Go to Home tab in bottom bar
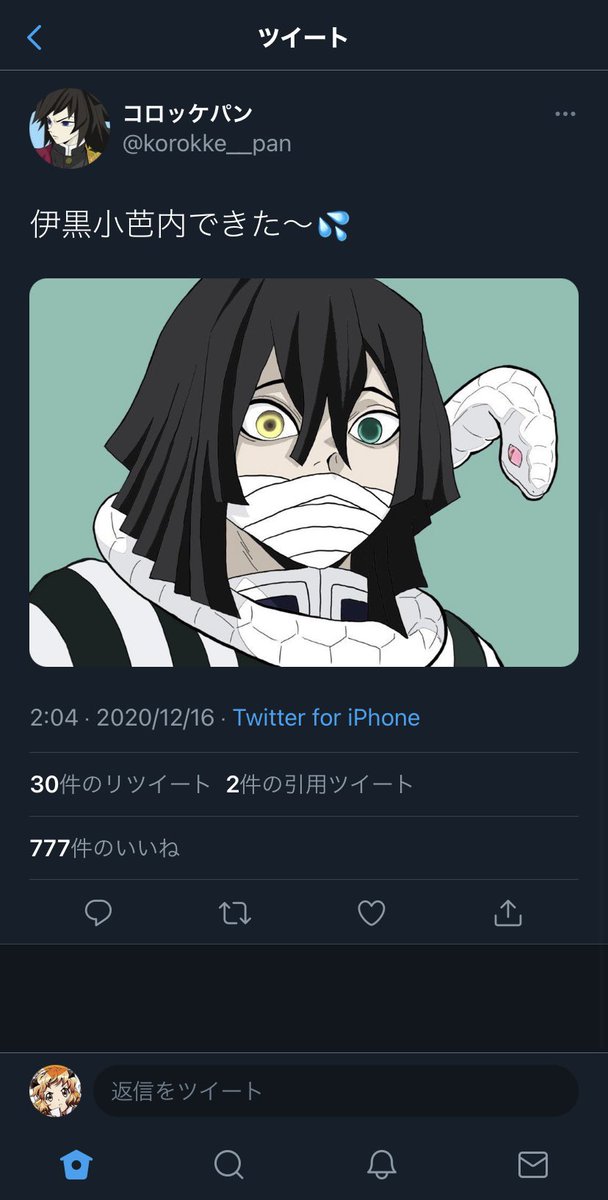Screen dimensions: 608x1200 76,1164
